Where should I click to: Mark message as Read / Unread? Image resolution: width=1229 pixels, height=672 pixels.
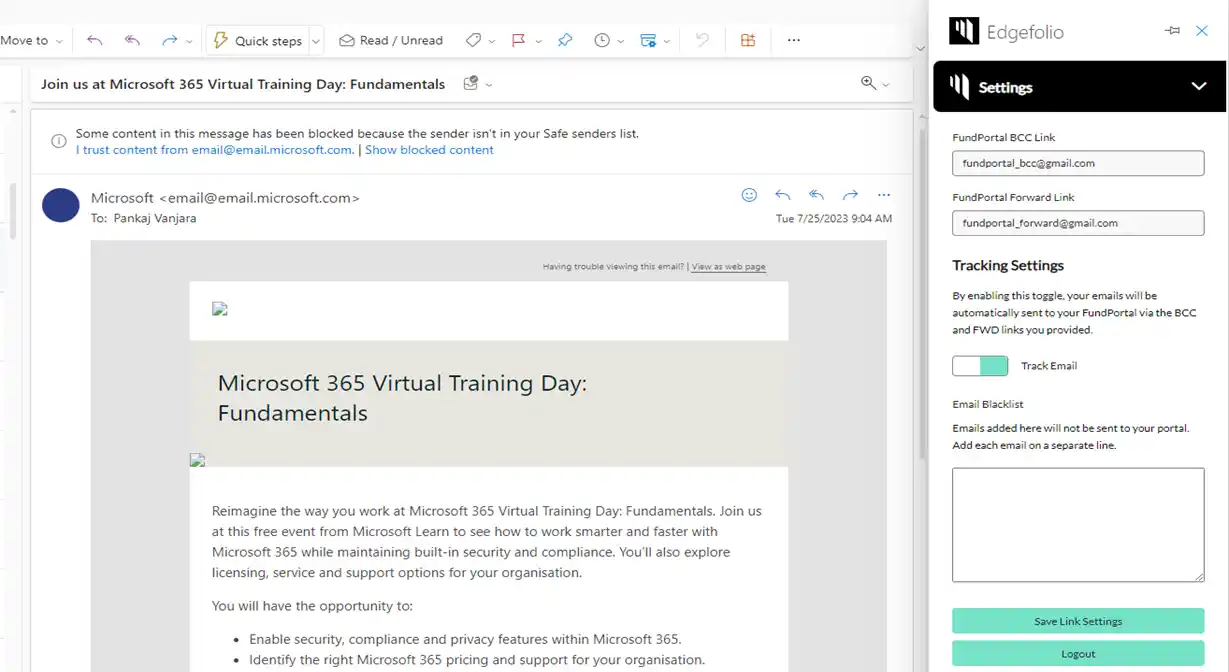coord(391,40)
